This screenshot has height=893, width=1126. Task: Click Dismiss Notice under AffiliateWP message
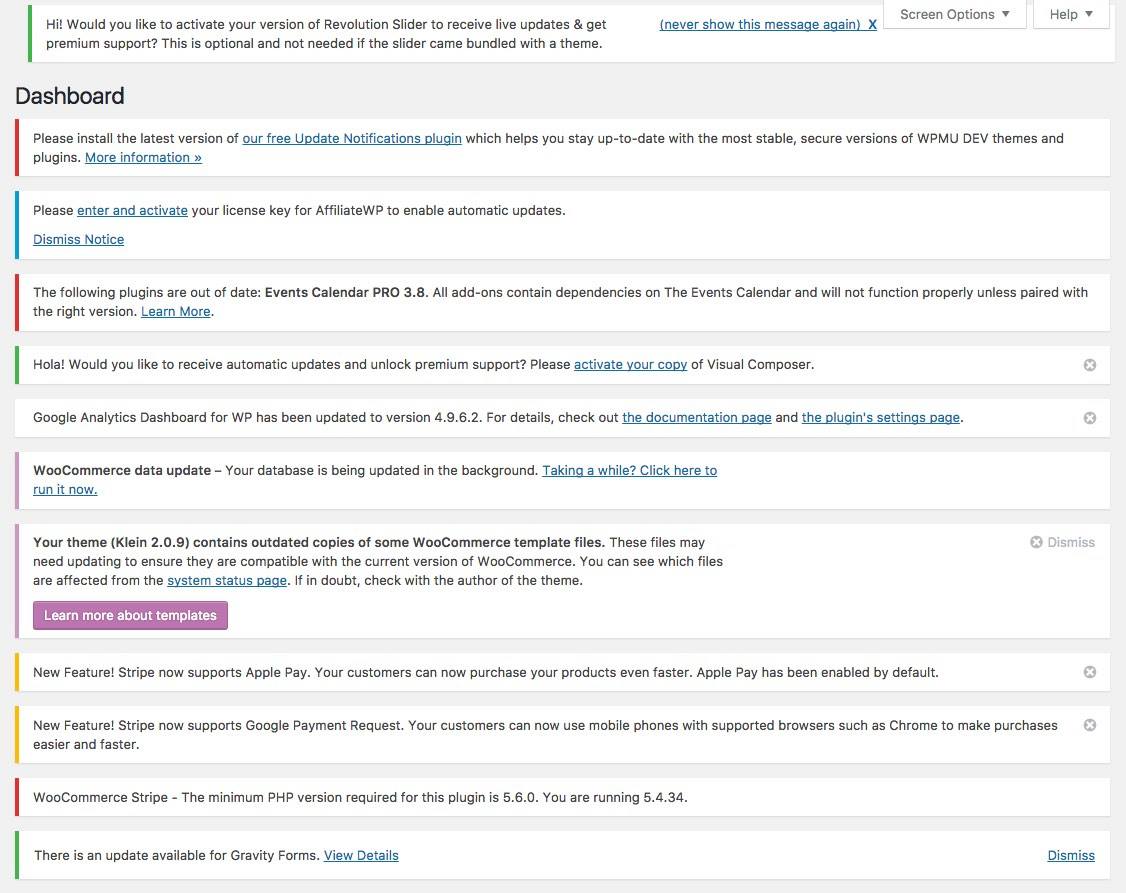(x=78, y=239)
